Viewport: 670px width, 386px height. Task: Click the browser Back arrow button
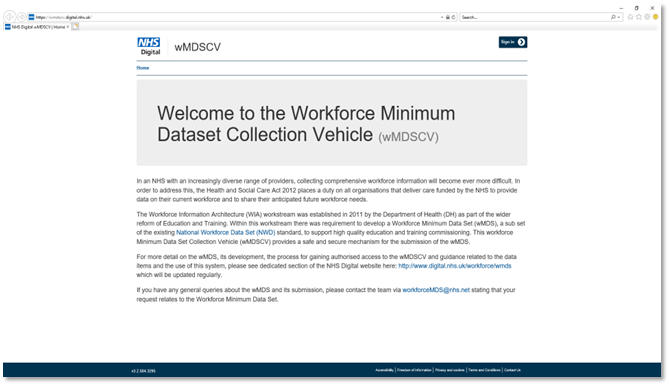coord(10,17)
